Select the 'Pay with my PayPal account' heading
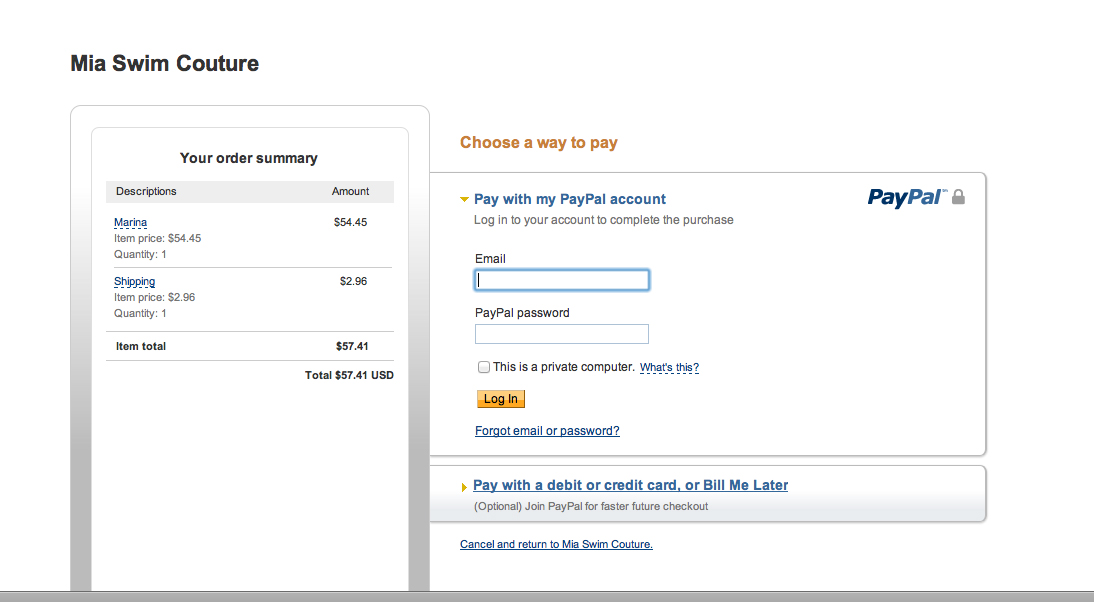 click(570, 199)
